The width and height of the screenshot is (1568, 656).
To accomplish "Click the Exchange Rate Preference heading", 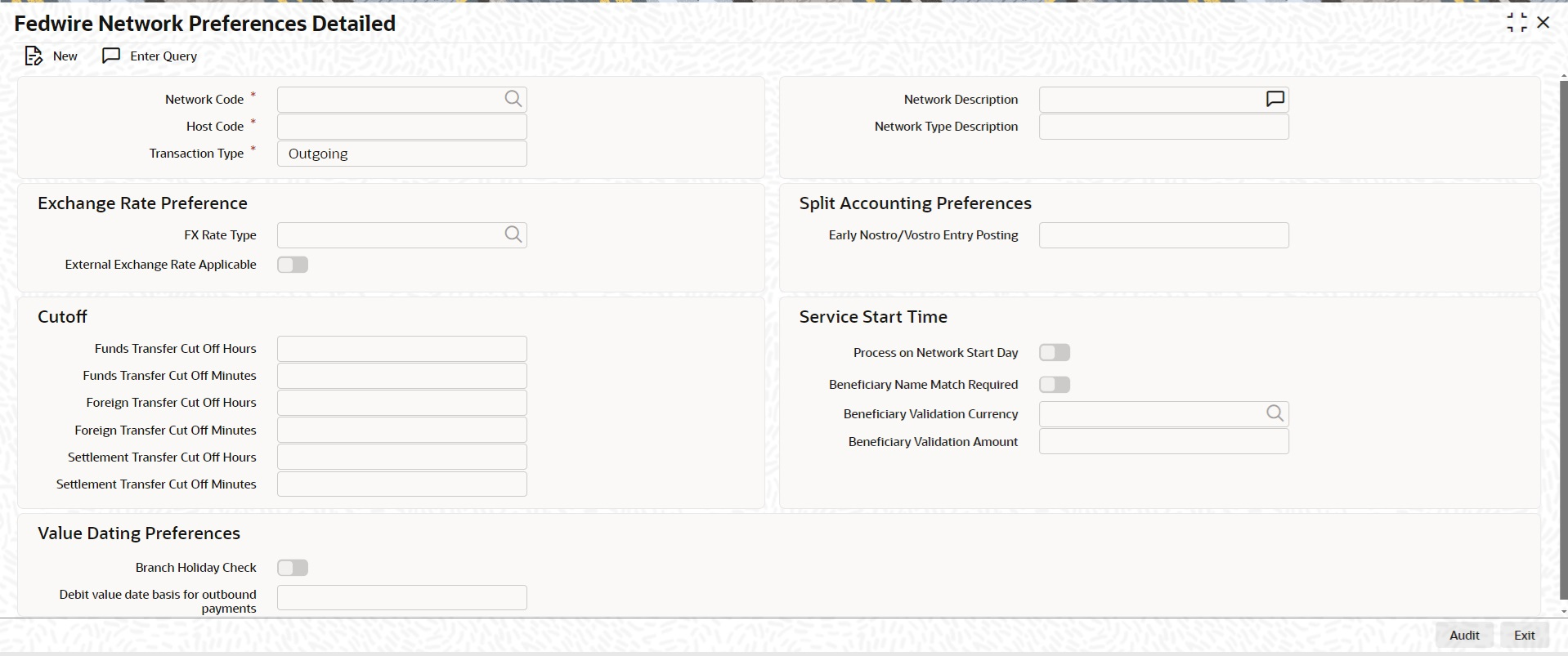I will pos(142,203).
